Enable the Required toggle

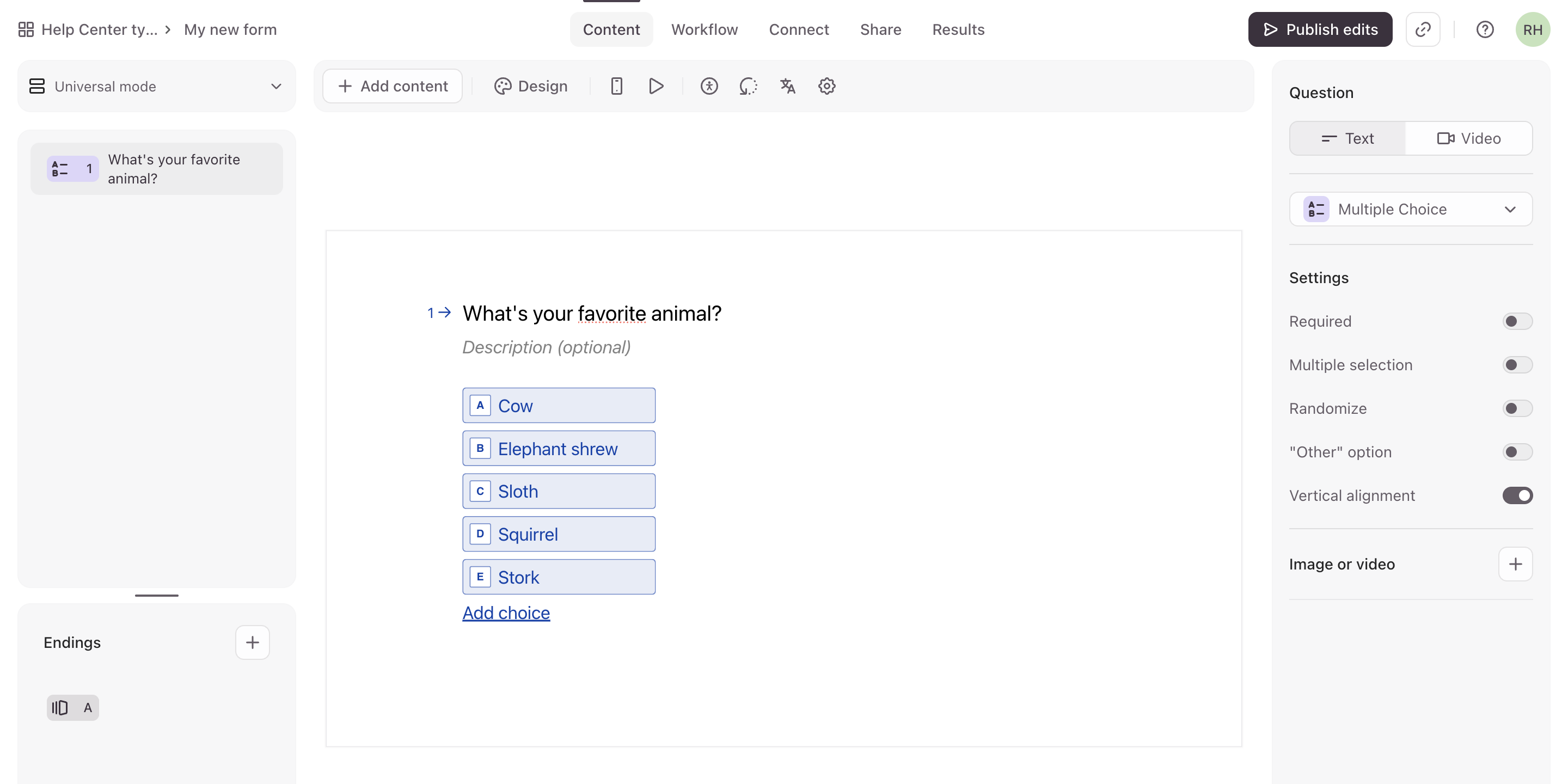pos(1516,321)
